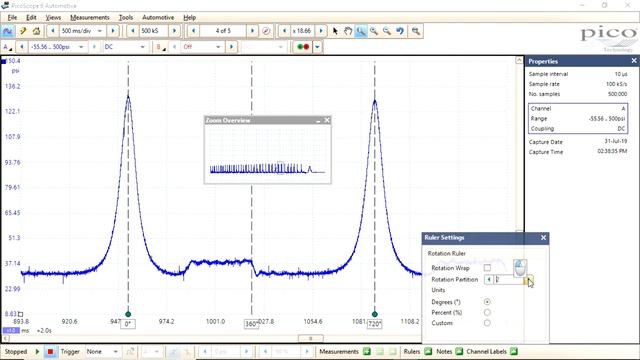
Task: Select Percent (%) units radio button
Action: click(487, 313)
